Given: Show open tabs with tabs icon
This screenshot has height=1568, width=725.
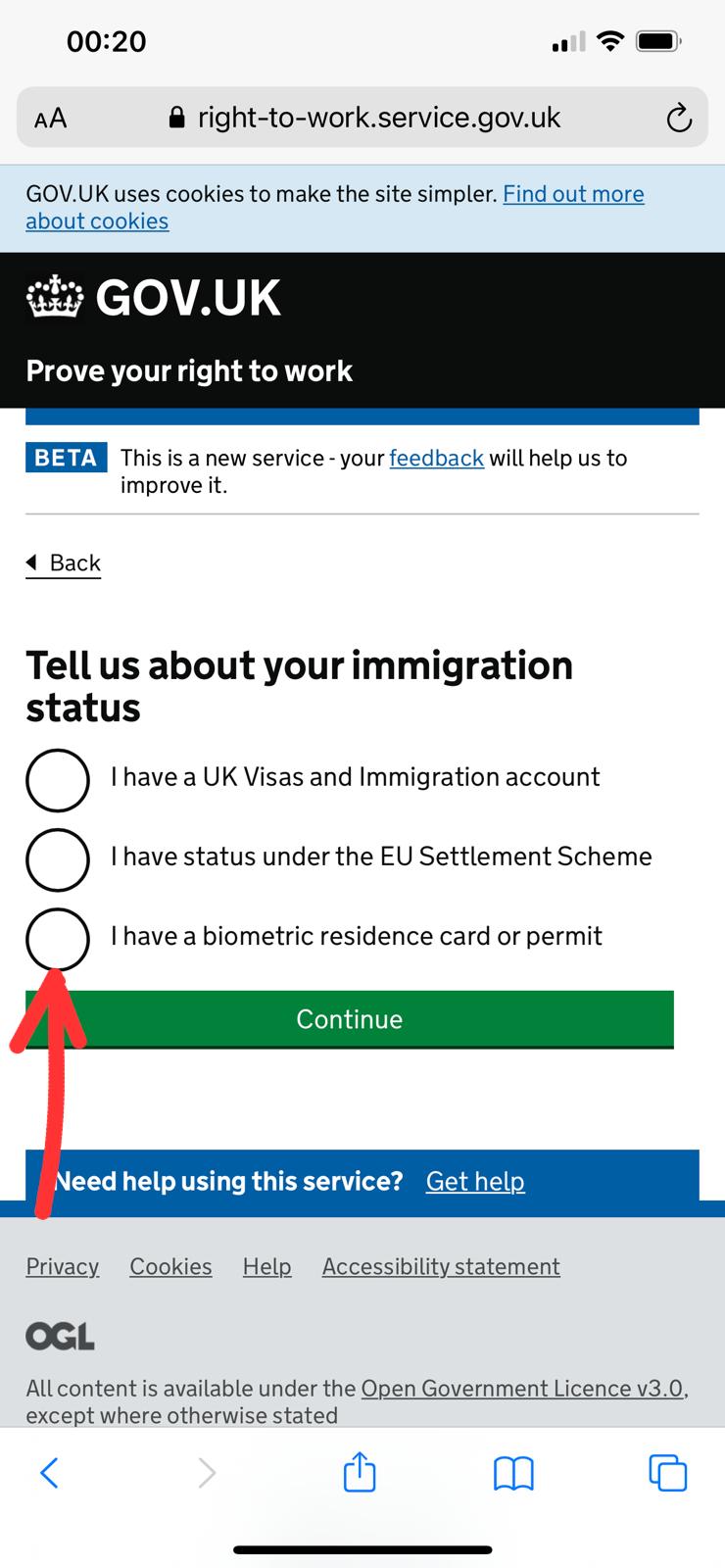Looking at the screenshot, I should coord(667,1472).
